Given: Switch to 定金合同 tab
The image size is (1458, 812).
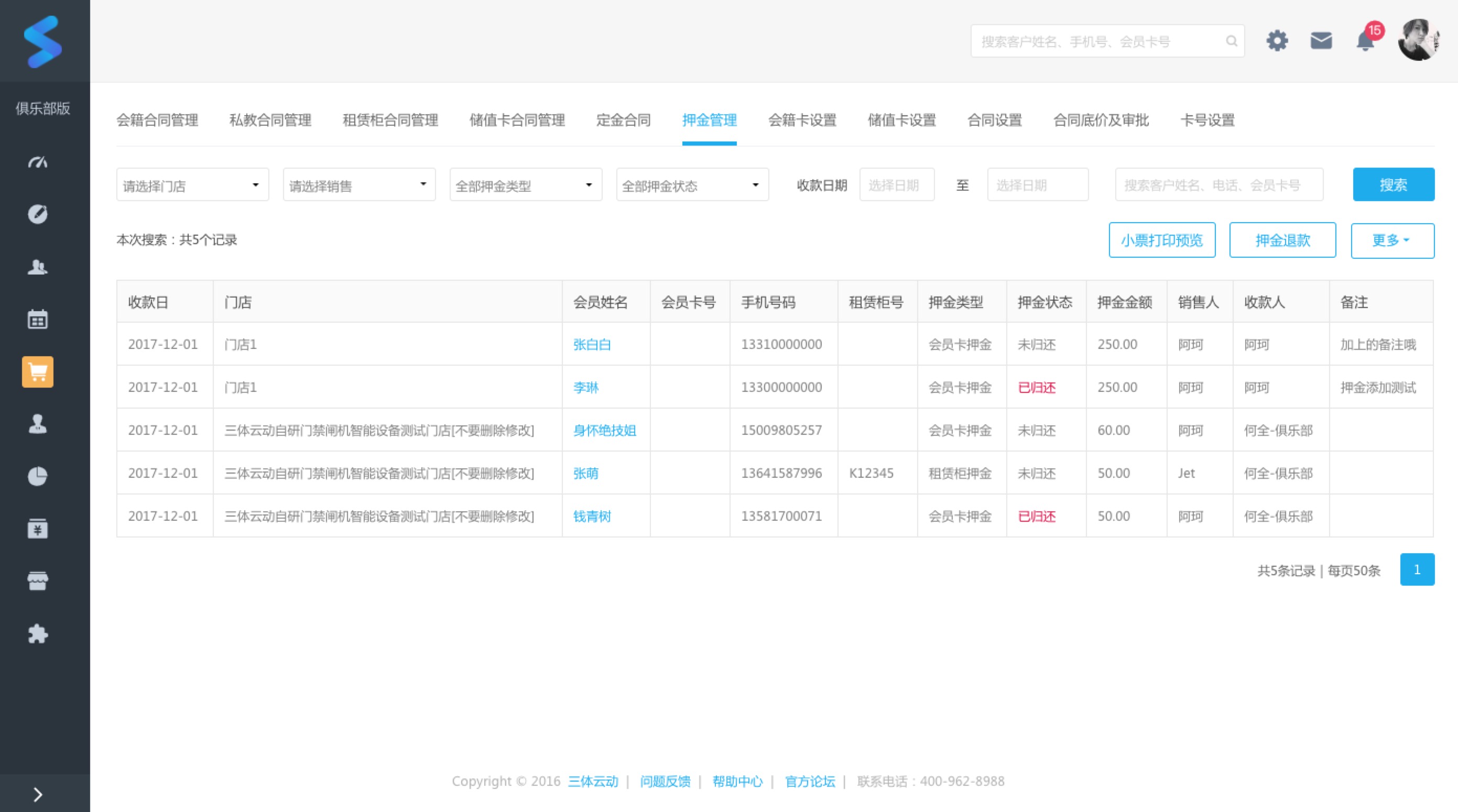Looking at the screenshot, I should point(624,120).
